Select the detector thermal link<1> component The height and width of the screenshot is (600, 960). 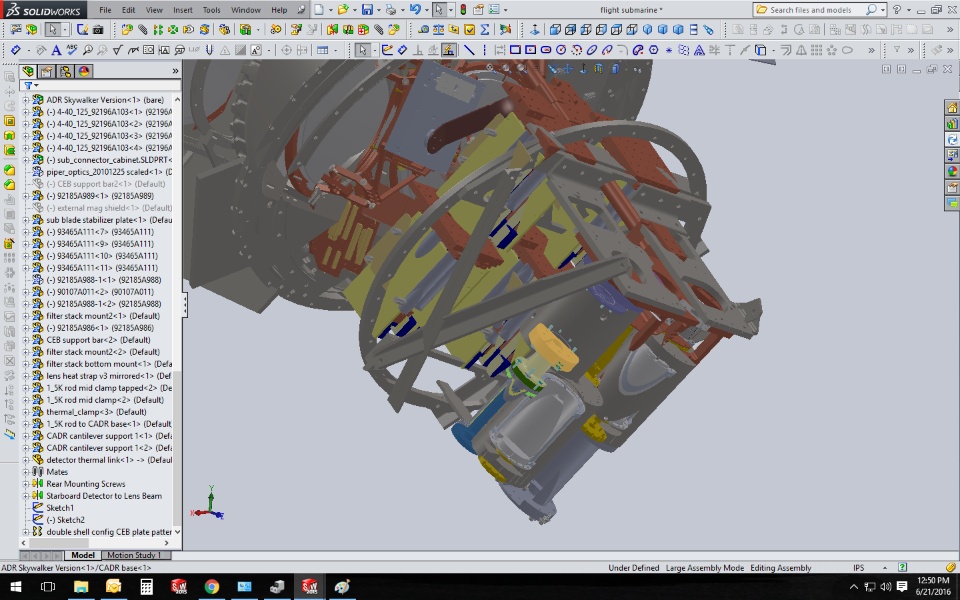[109, 460]
